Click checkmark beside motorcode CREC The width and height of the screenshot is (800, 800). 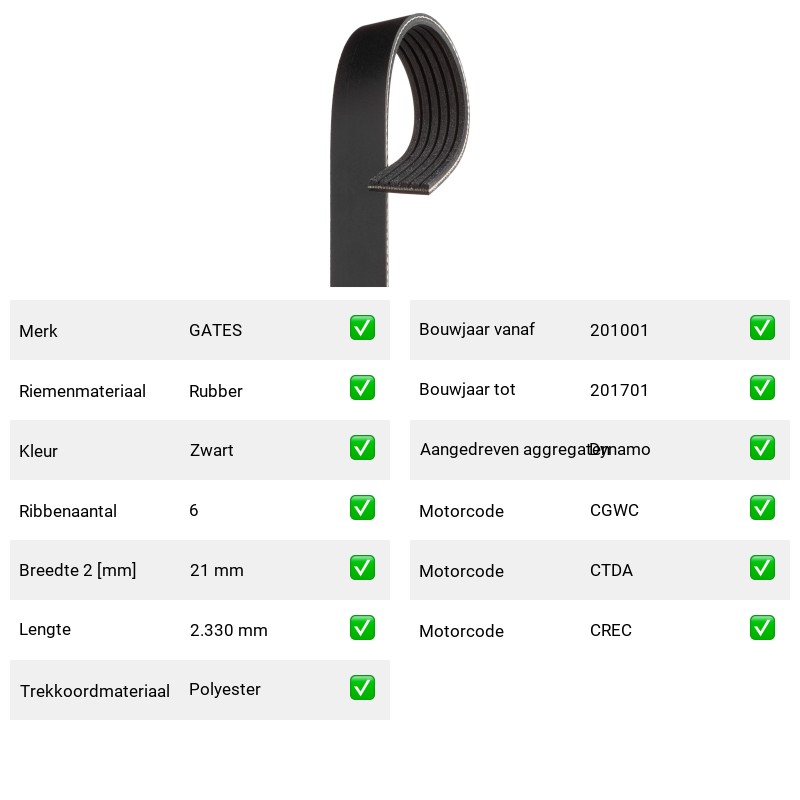762,628
